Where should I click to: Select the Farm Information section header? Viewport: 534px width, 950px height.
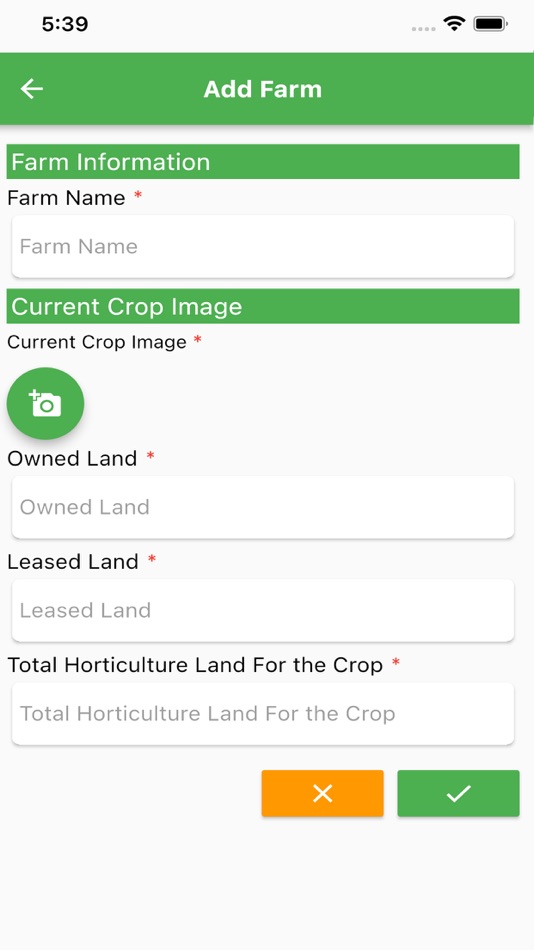[x=263, y=162]
